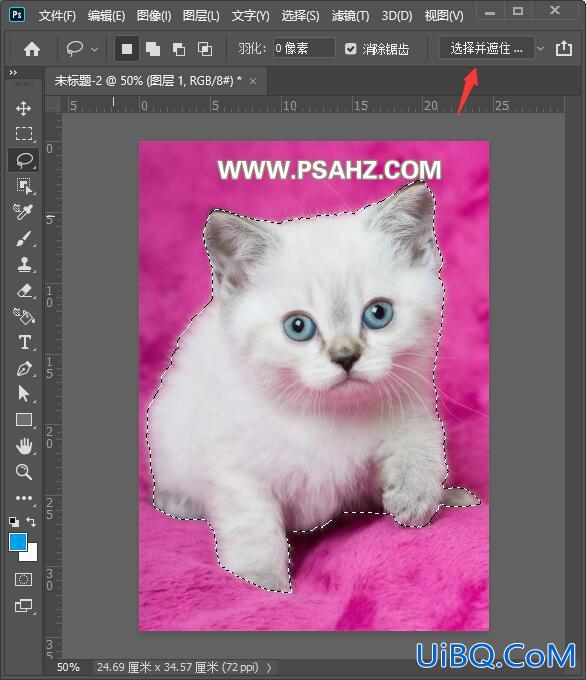Maximize the Photoshop window

(518, 11)
